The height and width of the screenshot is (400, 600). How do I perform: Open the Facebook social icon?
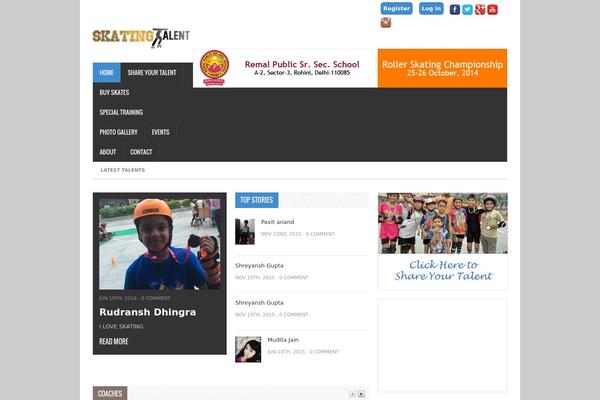click(x=455, y=10)
